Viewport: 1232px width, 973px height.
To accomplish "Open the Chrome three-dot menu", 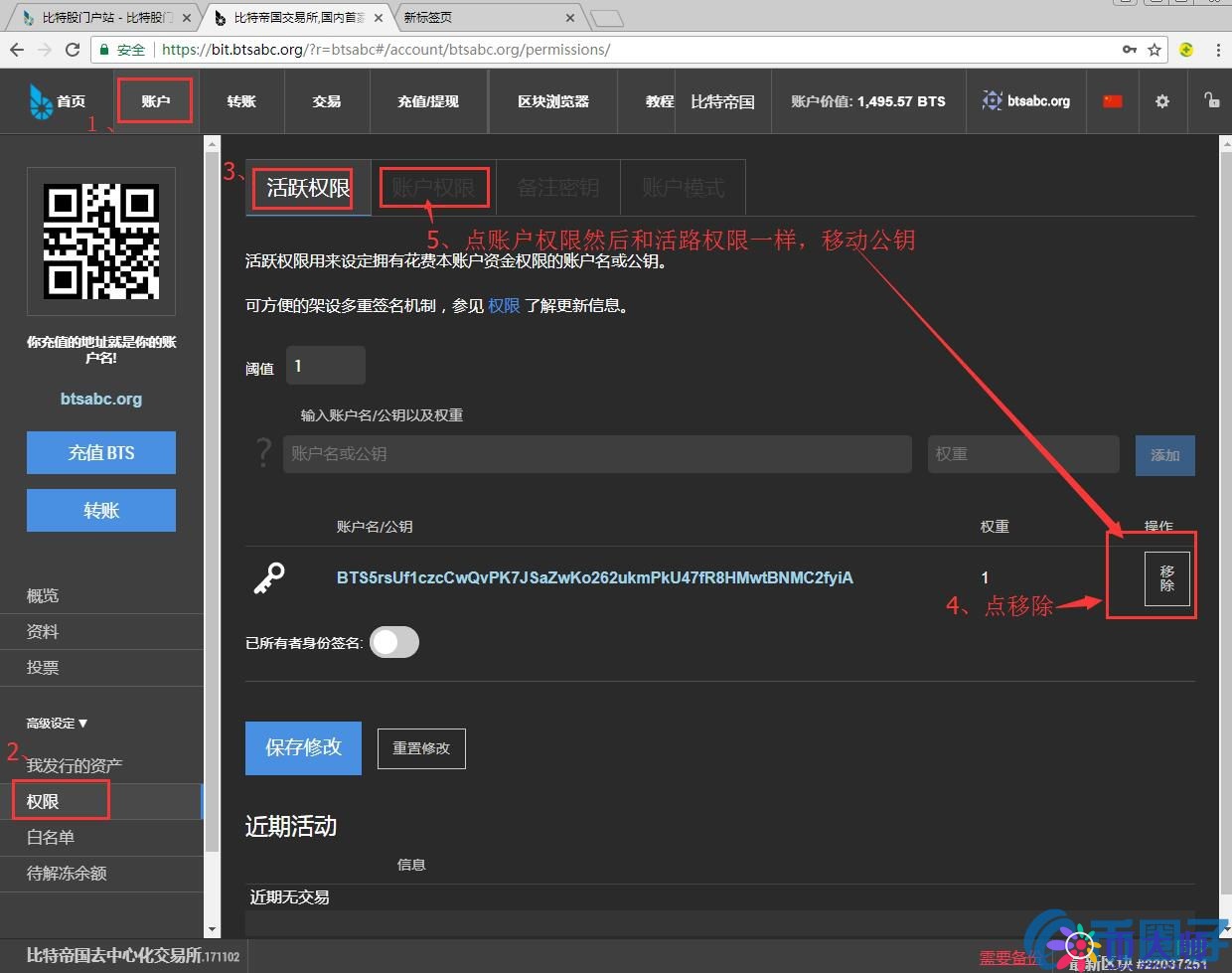I will click(x=1218, y=50).
